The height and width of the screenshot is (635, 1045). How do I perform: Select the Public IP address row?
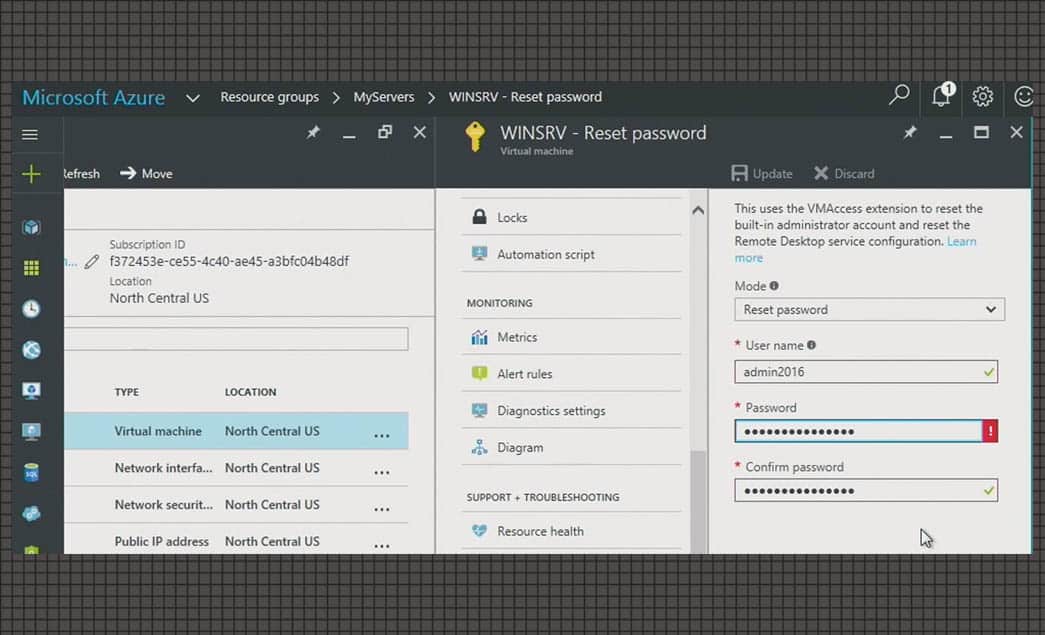pyautogui.click(x=237, y=540)
